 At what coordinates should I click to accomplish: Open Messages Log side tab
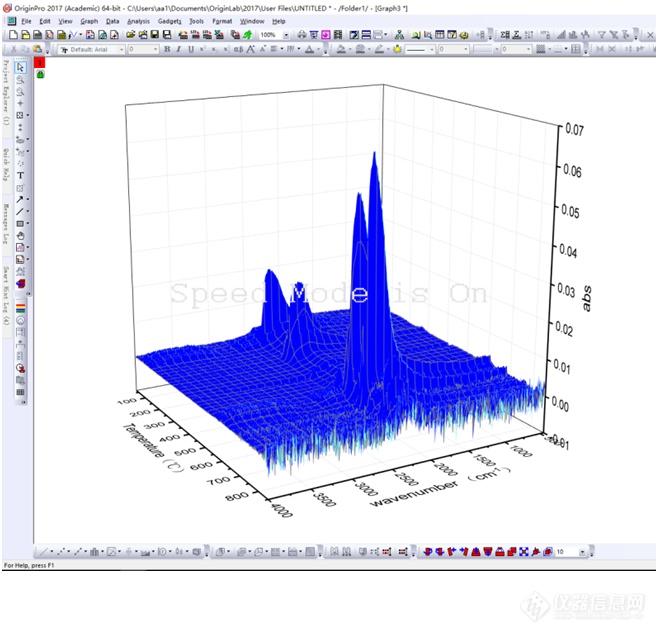click(6, 223)
